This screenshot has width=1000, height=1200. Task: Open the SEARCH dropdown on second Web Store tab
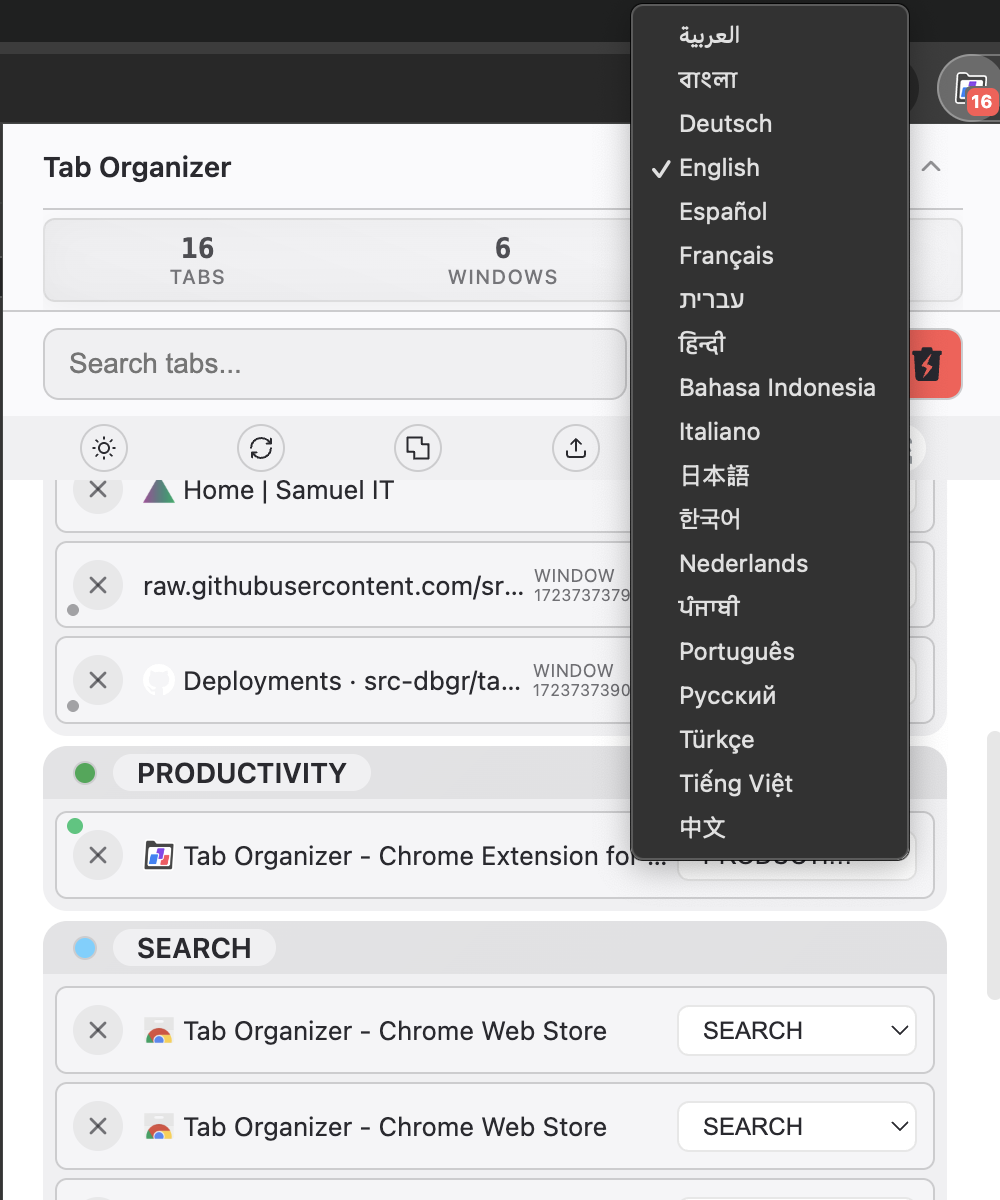coord(796,1126)
